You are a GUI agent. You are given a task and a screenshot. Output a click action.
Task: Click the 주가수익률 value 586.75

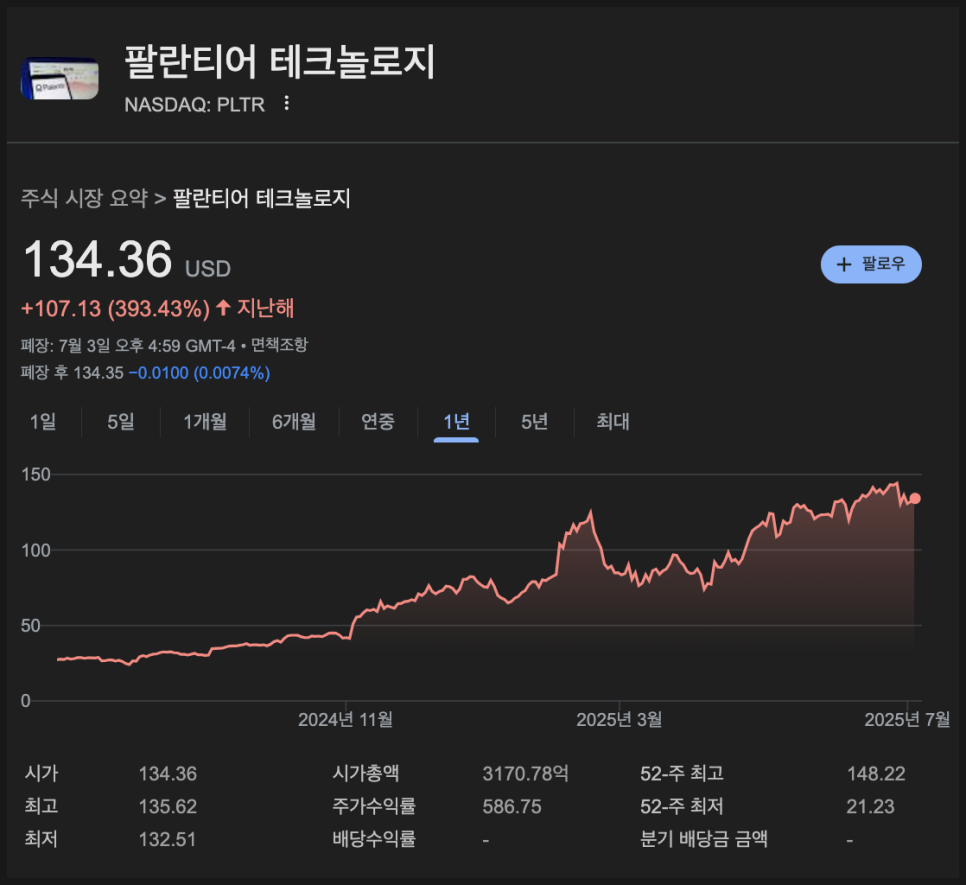click(x=512, y=806)
